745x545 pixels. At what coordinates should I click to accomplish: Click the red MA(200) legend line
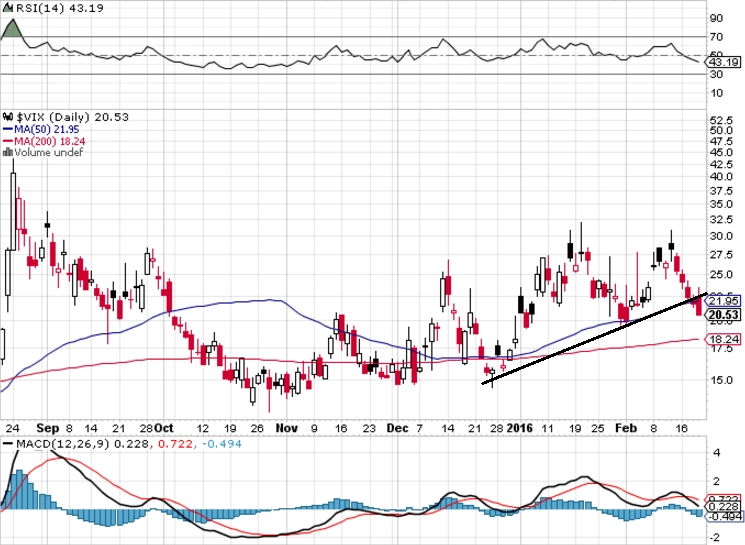[8, 141]
